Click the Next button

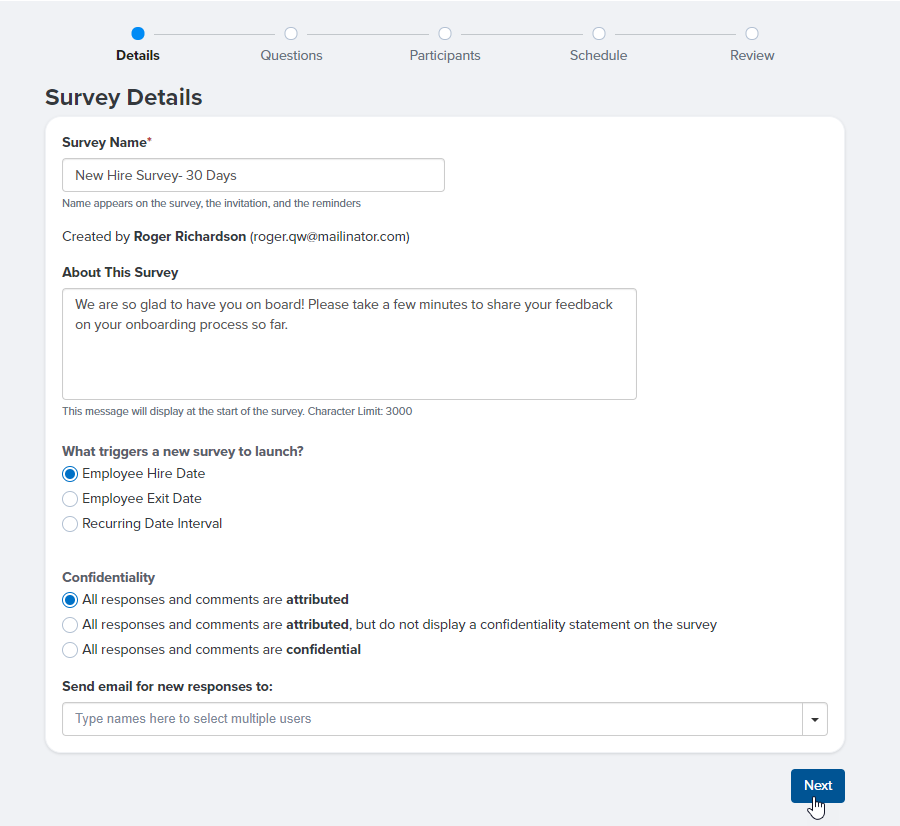(x=817, y=786)
